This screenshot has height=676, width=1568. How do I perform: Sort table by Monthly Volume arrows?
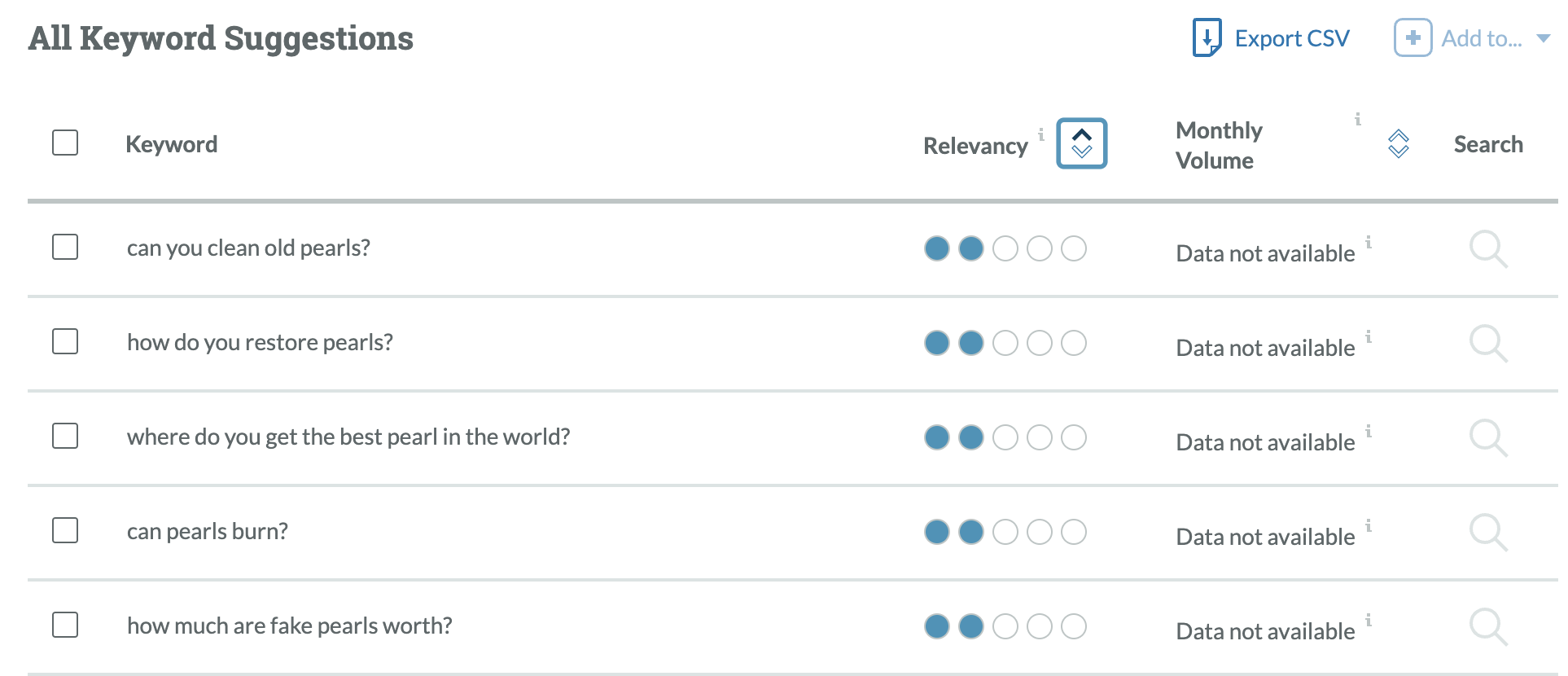[1398, 143]
